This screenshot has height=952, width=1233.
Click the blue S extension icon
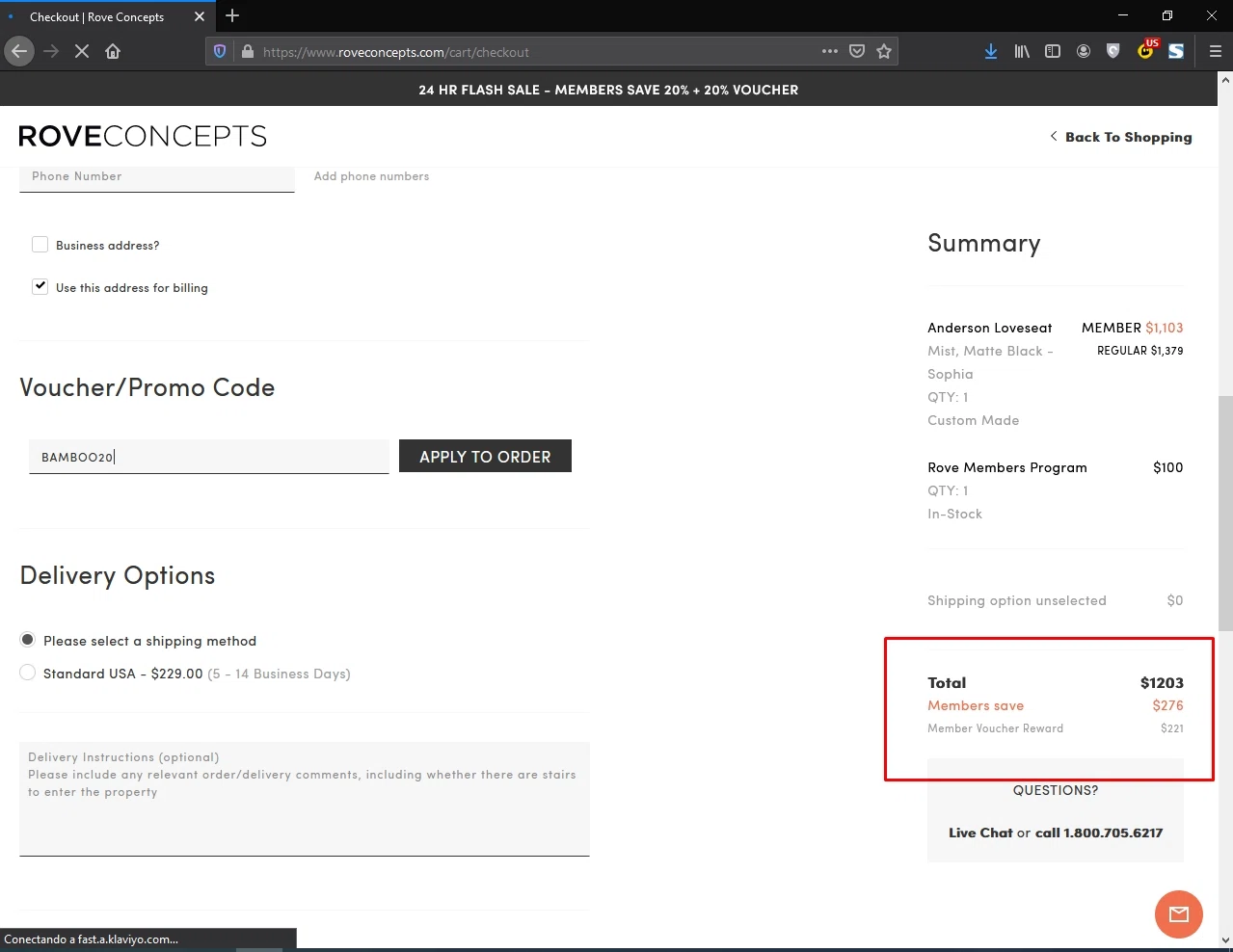pos(1176,51)
